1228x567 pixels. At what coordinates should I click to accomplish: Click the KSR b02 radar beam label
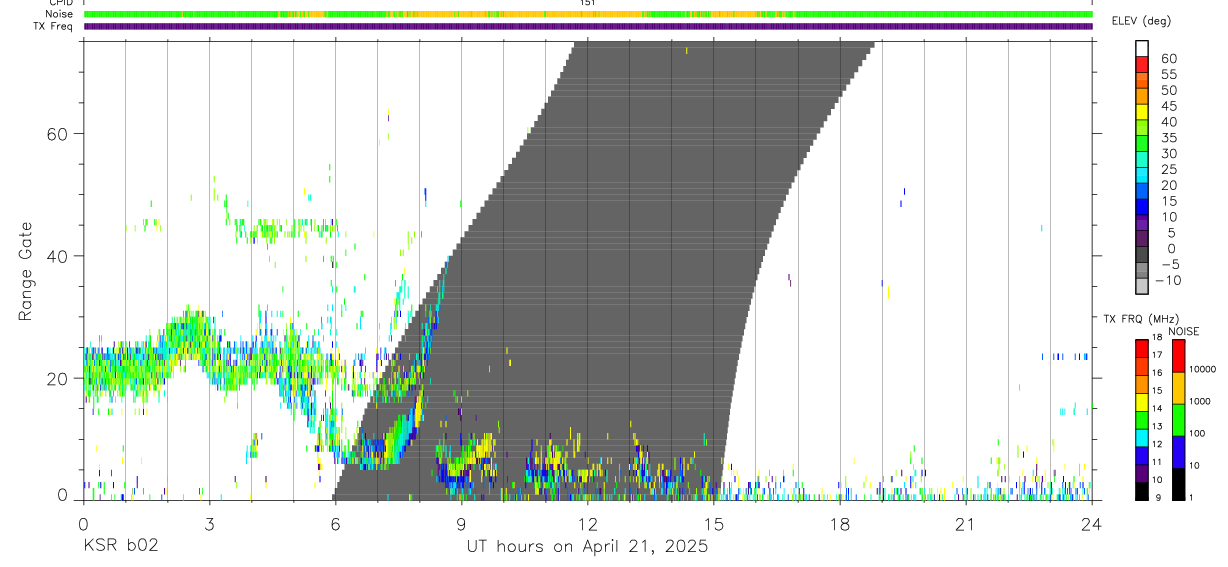[x=120, y=547]
